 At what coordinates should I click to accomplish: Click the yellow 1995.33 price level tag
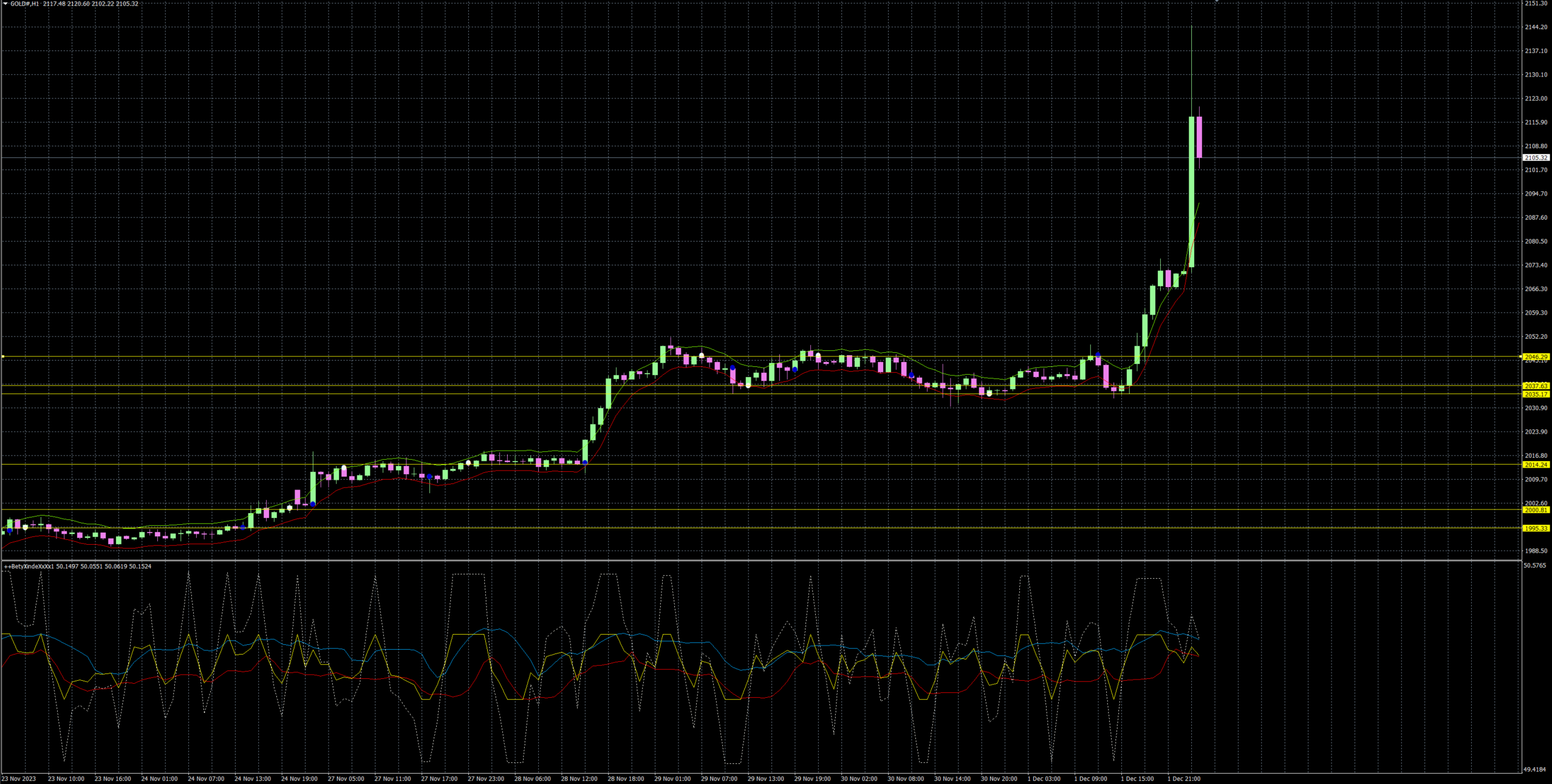point(1536,528)
